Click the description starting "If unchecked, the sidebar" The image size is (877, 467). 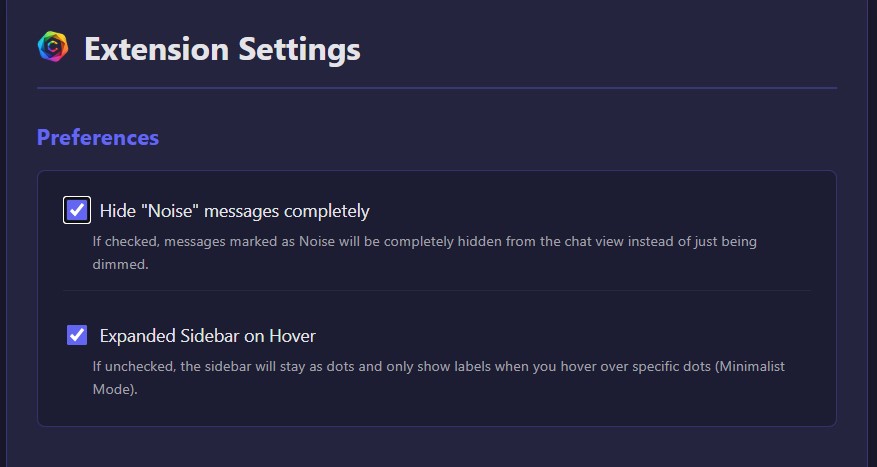438,366
